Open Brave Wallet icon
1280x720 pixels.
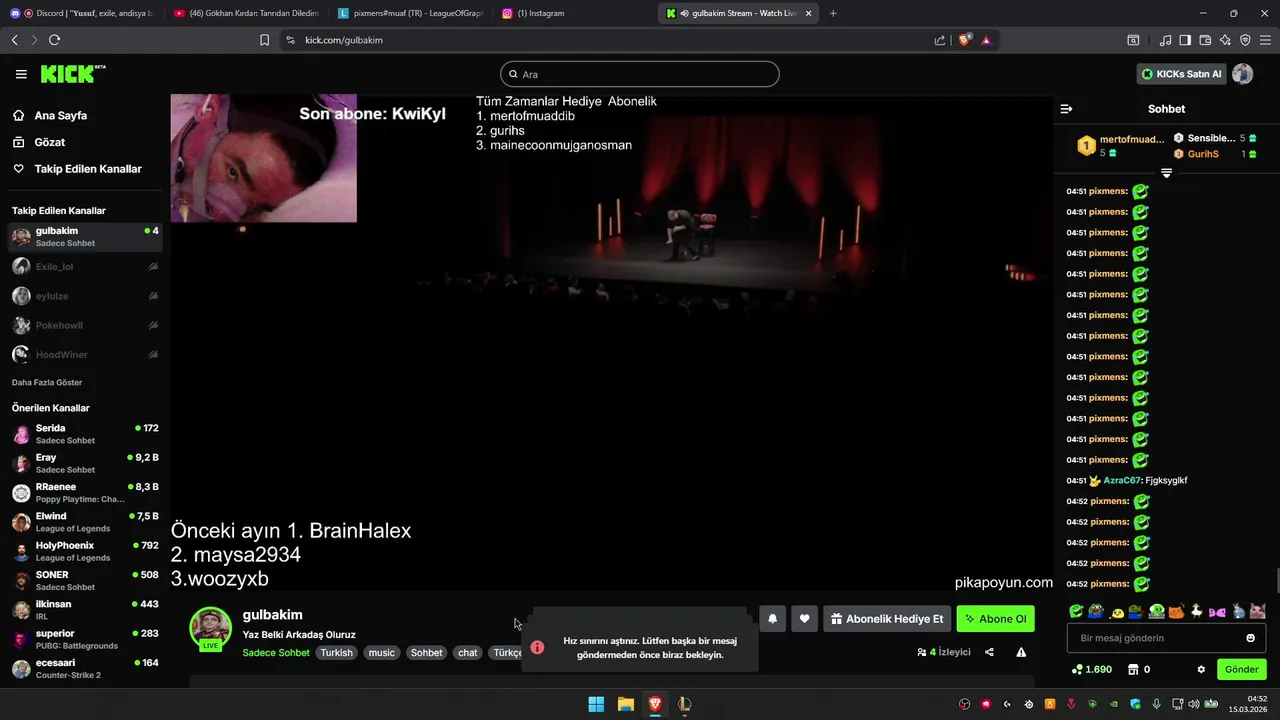1205,40
